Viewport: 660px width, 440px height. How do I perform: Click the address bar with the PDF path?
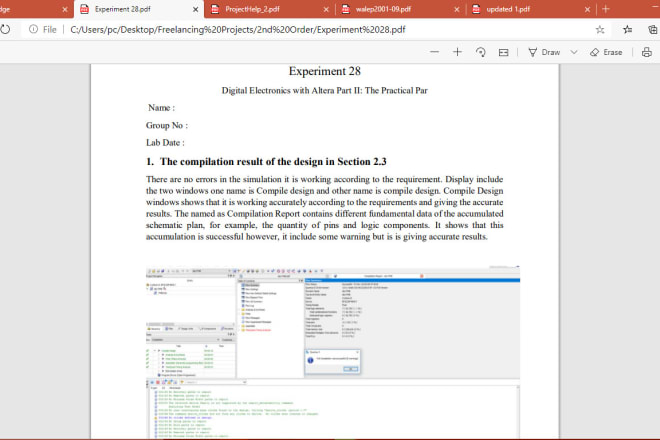pyautogui.click(x=238, y=29)
